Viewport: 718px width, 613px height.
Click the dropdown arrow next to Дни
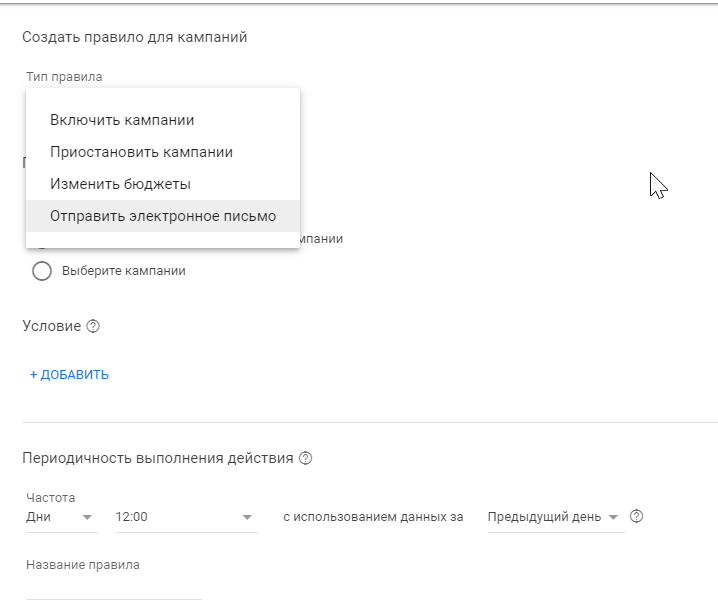(x=87, y=517)
